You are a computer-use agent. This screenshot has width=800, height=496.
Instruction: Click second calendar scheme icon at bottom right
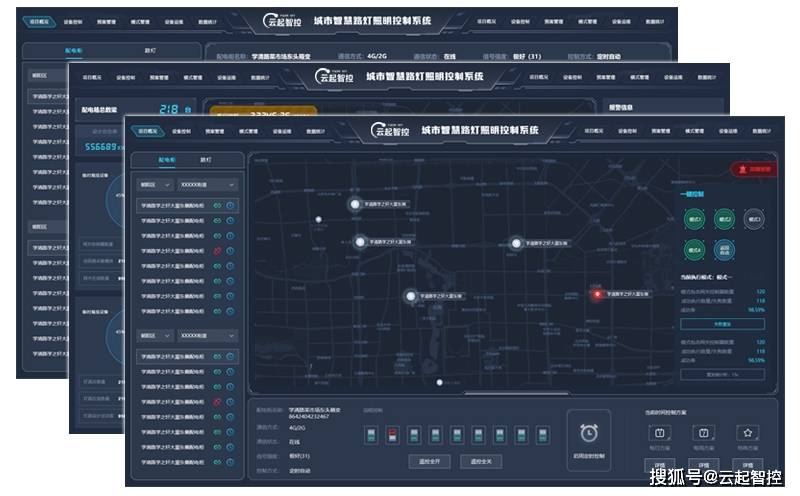click(704, 433)
